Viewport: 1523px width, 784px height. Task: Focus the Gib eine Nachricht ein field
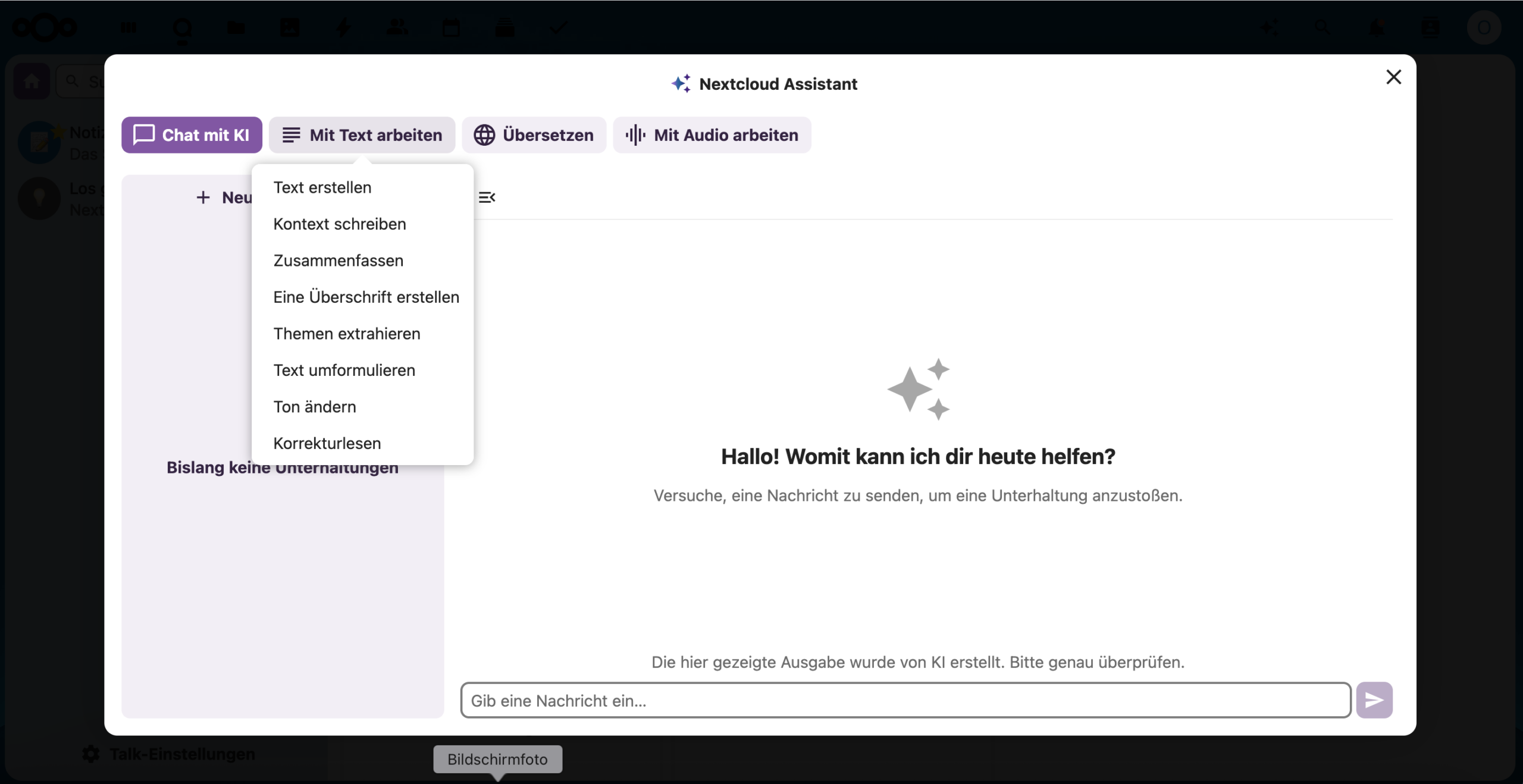coord(904,700)
